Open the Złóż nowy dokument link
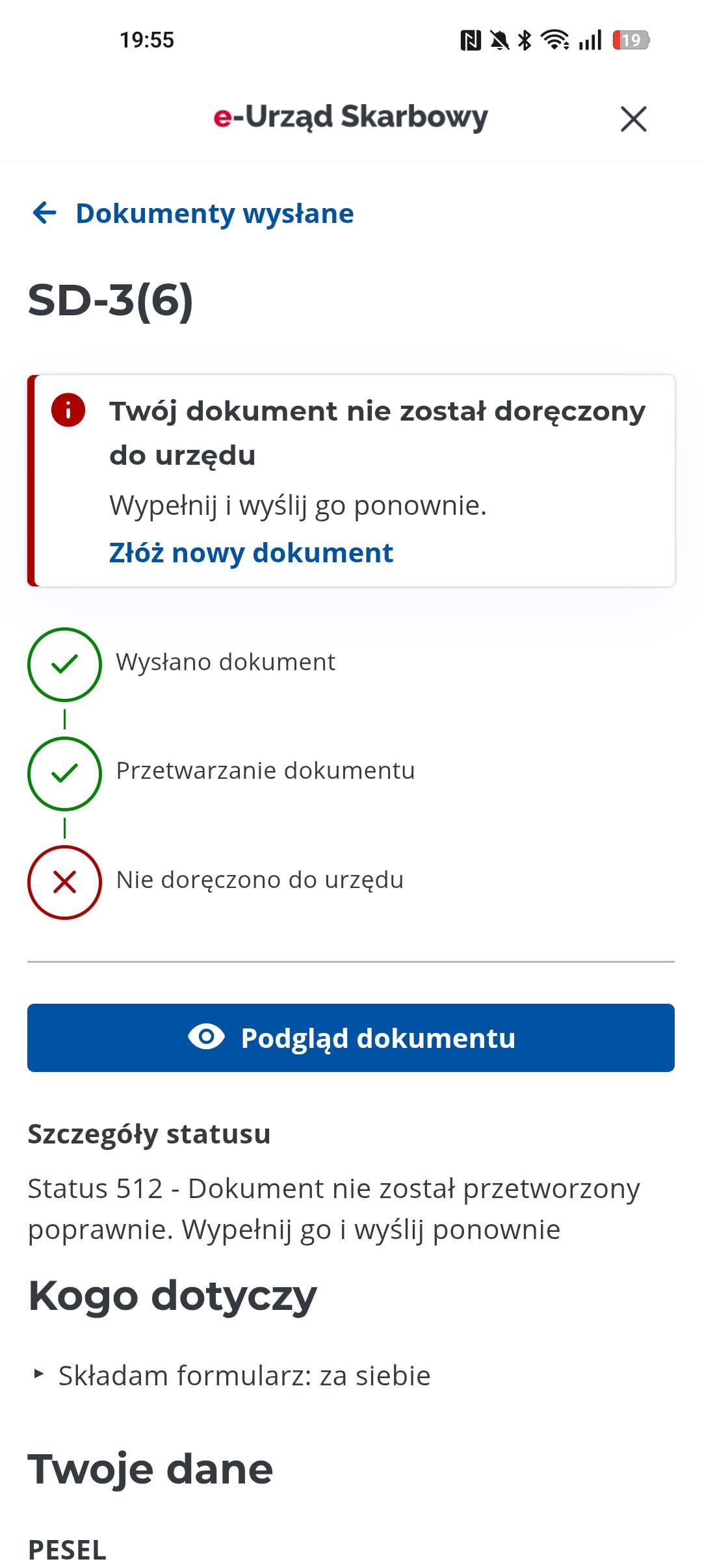 [251, 553]
